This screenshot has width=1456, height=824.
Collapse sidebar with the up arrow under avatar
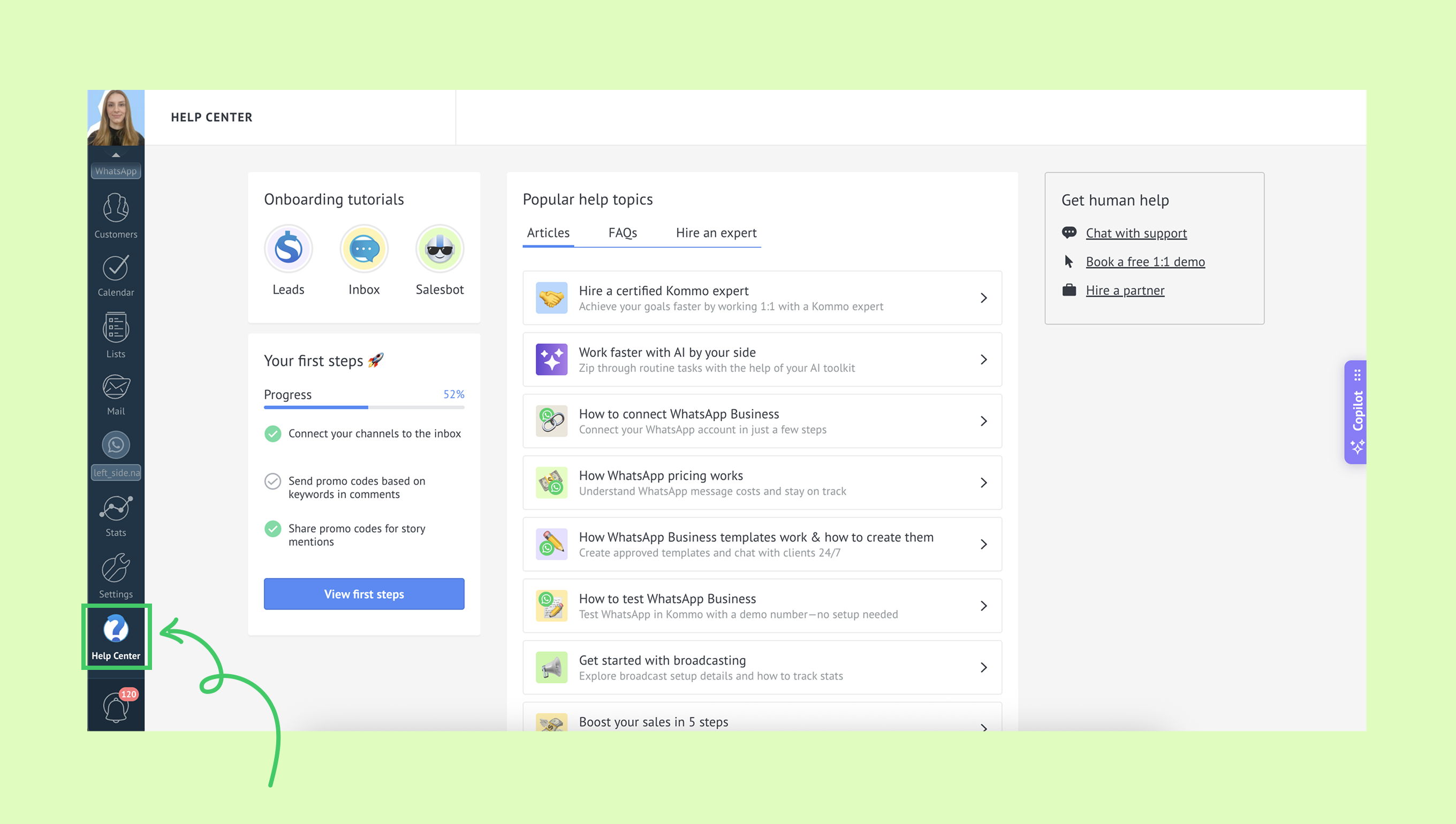coord(116,155)
